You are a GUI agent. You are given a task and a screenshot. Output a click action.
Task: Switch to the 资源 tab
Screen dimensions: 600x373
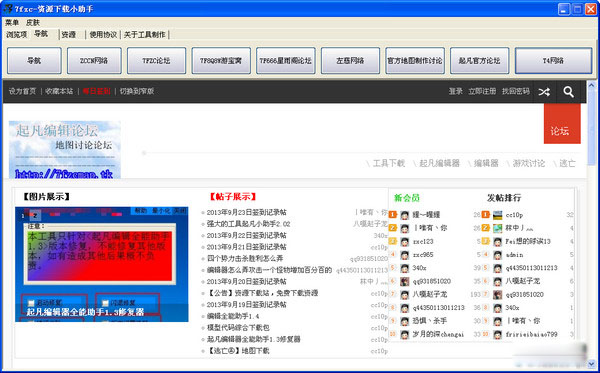point(69,34)
